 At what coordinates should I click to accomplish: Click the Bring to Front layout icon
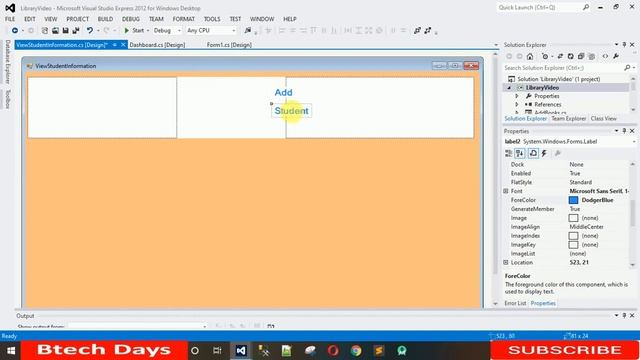[417, 31]
